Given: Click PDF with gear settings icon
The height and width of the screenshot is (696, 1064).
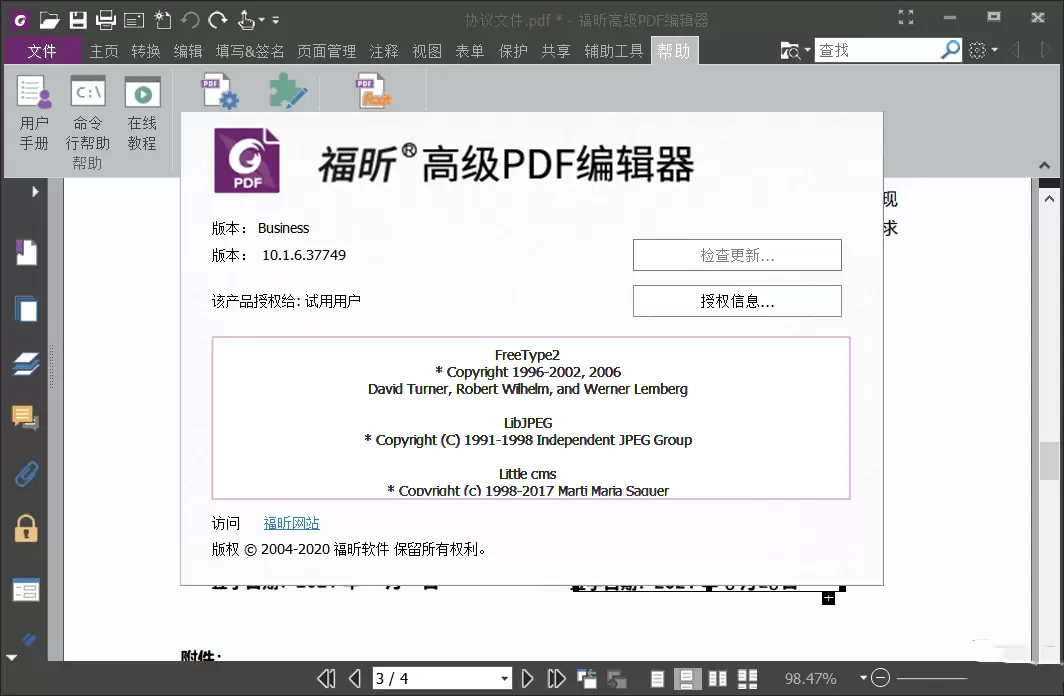Looking at the screenshot, I should coord(220,92).
